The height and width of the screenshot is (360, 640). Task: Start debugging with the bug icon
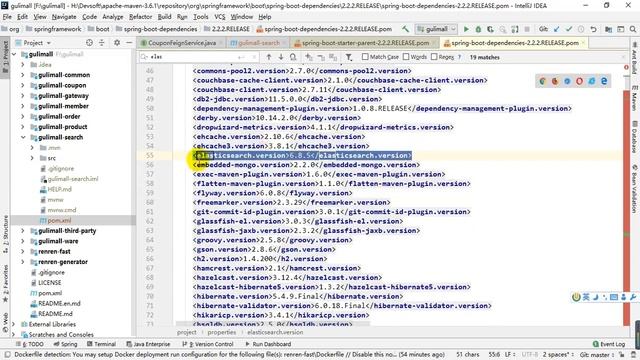tap(478, 29)
